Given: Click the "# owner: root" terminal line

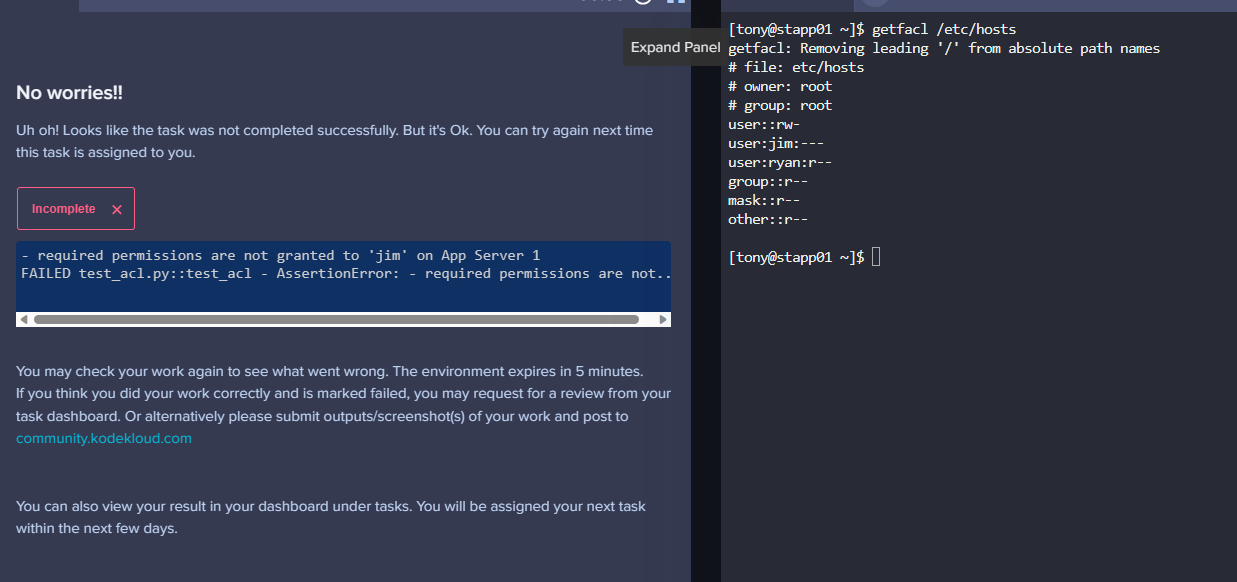Looking at the screenshot, I should tap(780, 86).
